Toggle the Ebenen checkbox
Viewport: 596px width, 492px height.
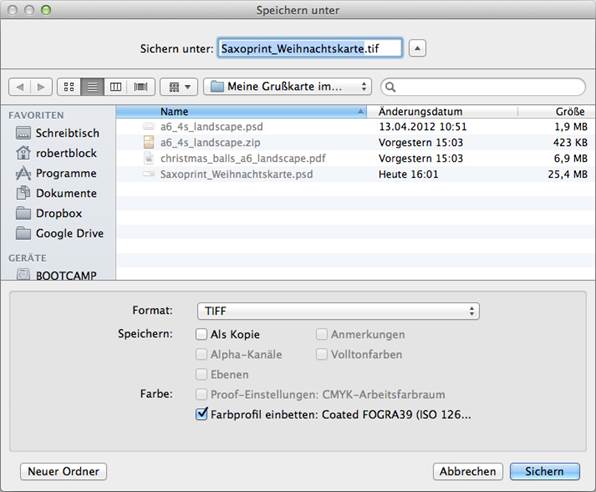tap(201, 375)
